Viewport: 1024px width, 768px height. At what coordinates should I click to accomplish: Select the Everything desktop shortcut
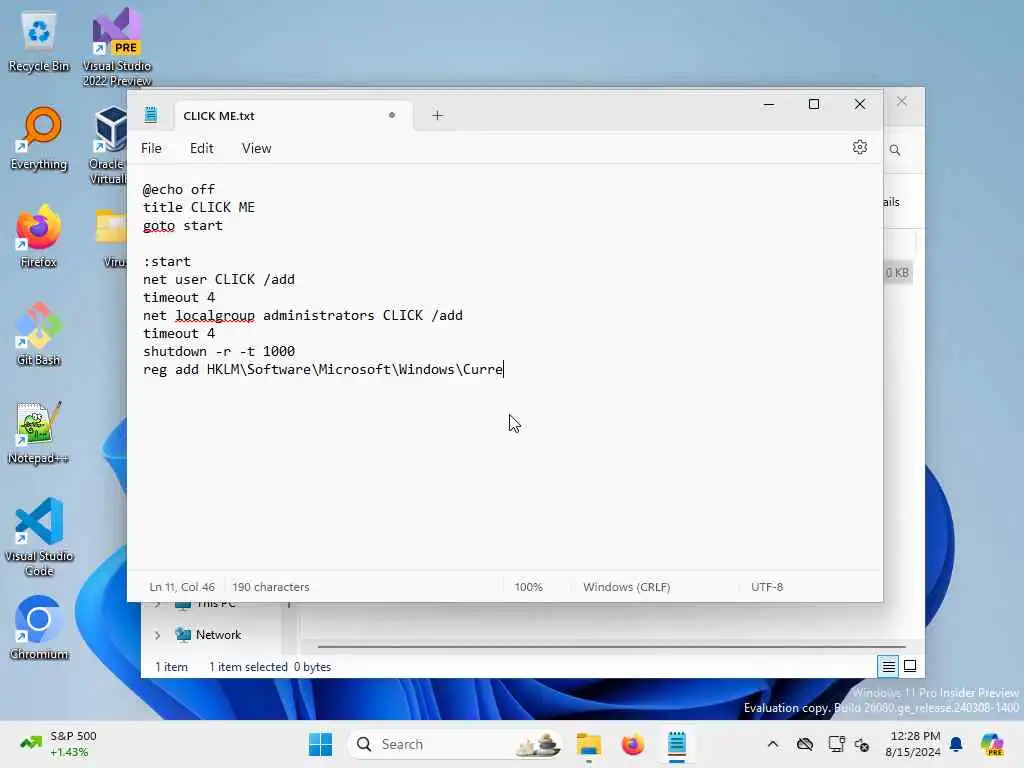click(39, 139)
